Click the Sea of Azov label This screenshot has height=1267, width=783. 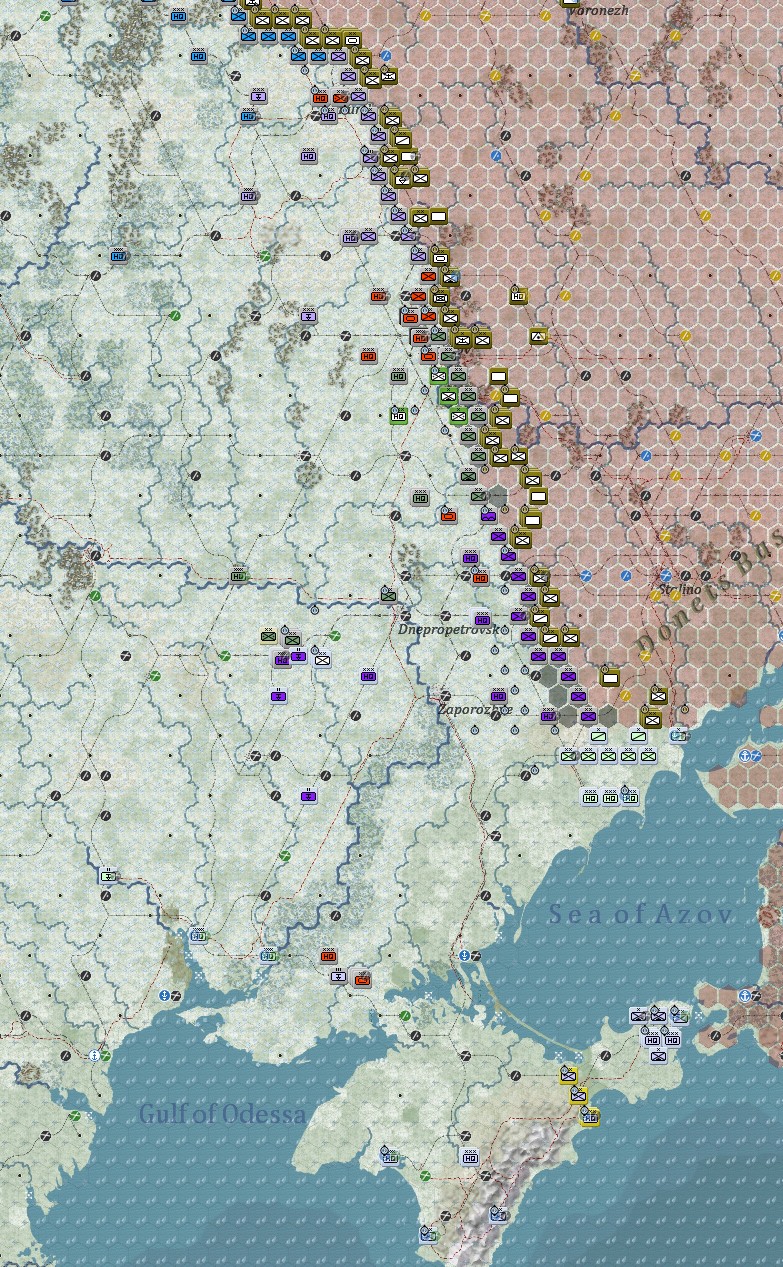(x=640, y=913)
